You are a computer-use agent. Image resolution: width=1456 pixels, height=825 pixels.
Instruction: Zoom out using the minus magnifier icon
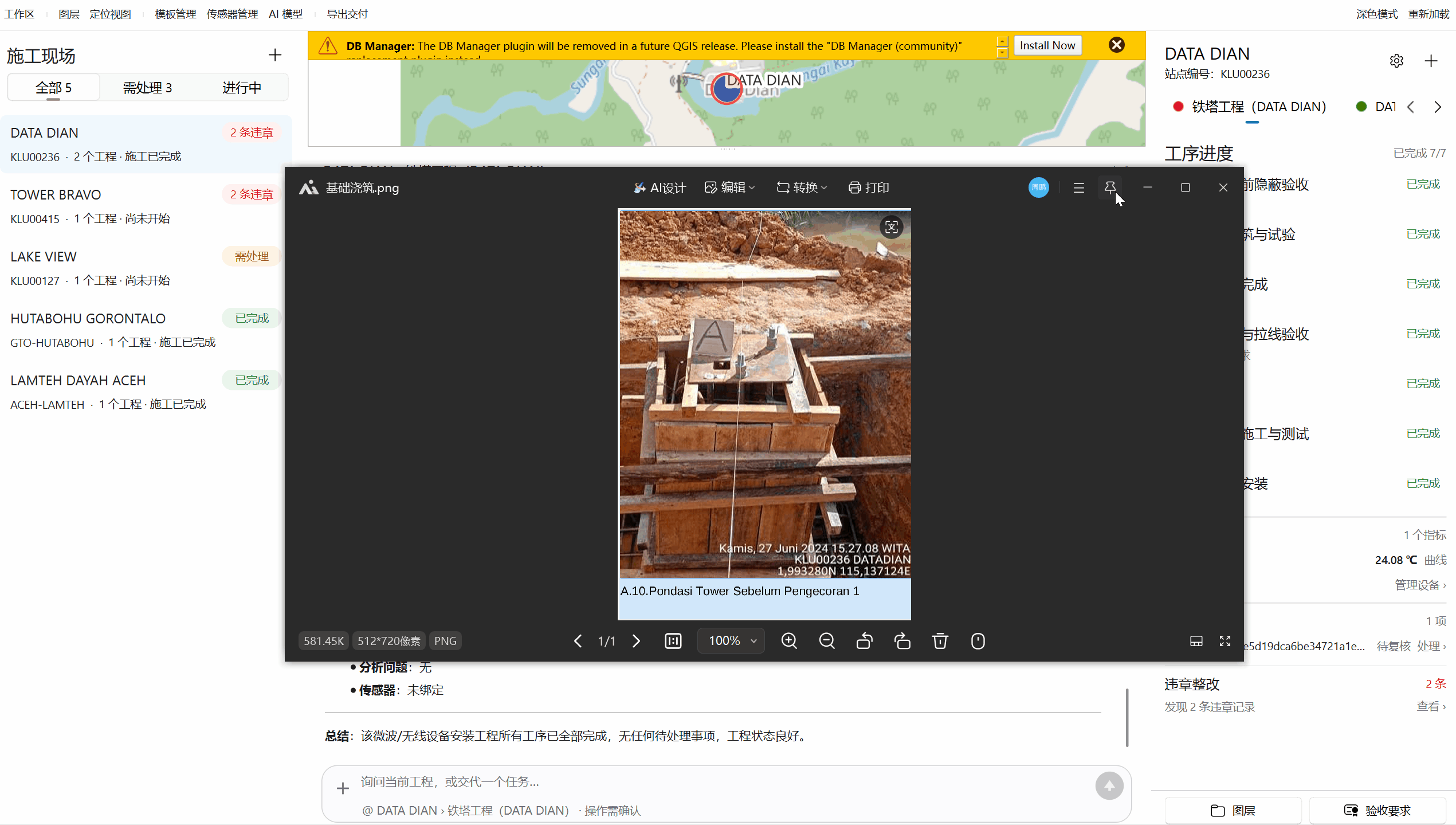click(827, 641)
